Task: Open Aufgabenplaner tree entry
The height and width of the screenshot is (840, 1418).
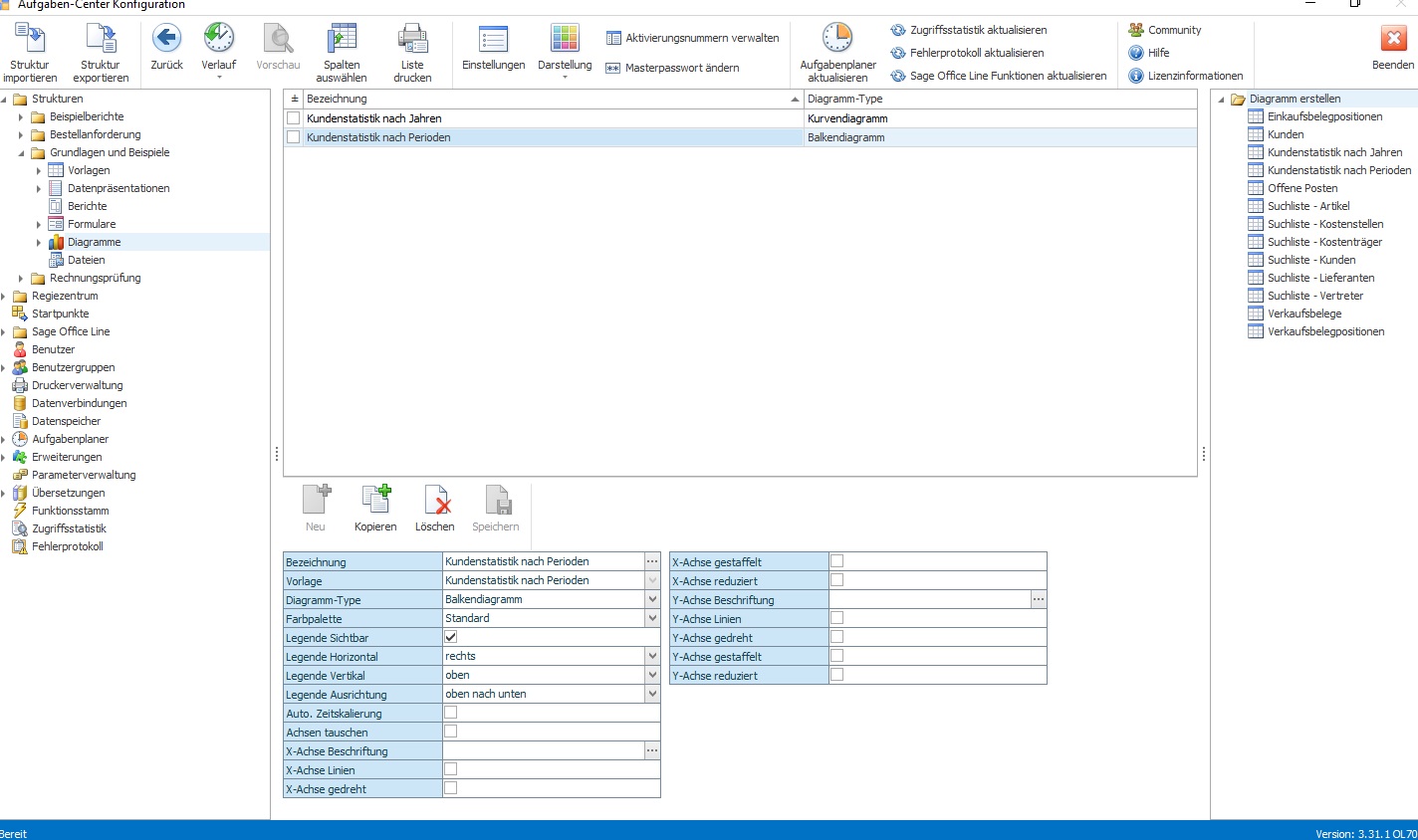Action: pos(70,439)
